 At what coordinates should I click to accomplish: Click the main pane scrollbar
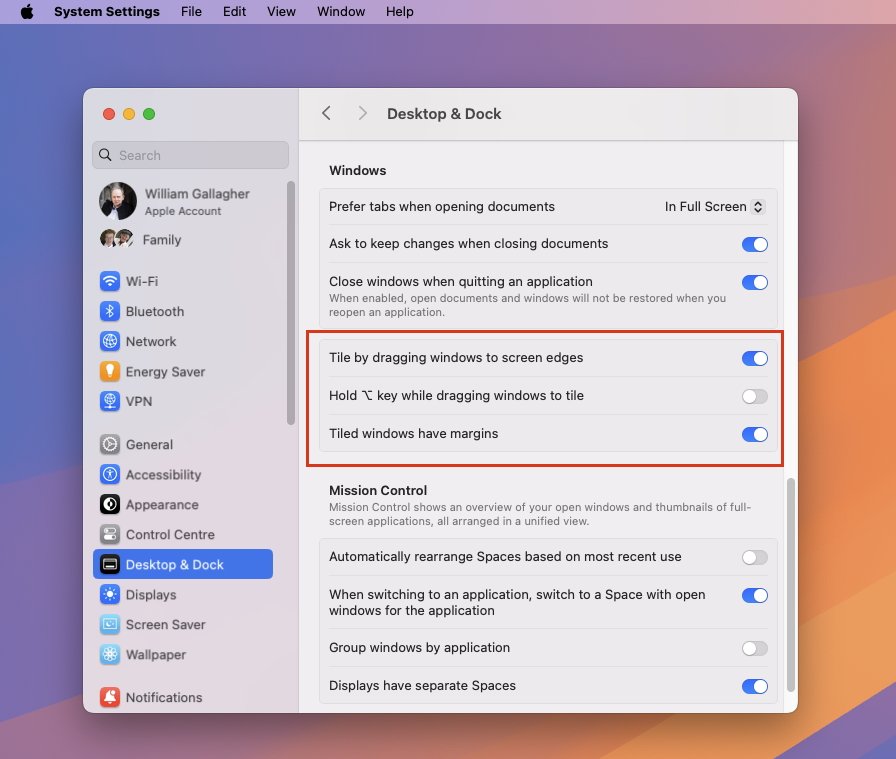tap(790, 584)
